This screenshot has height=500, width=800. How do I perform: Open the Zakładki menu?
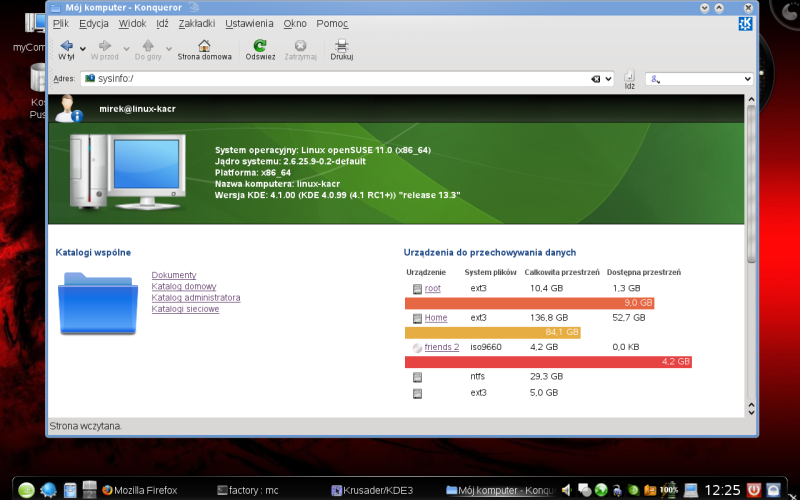coord(196,23)
